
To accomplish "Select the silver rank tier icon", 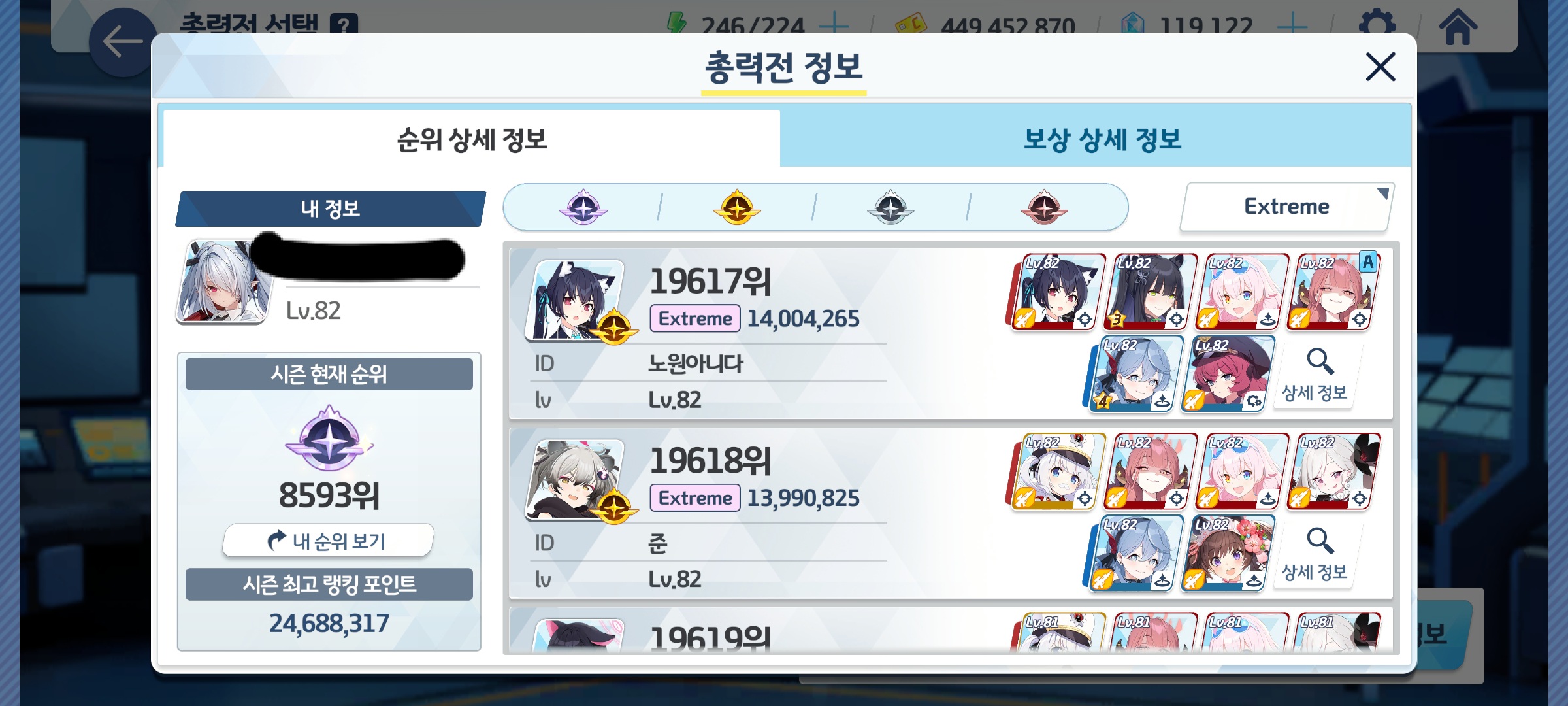I will [x=890, y=208].
